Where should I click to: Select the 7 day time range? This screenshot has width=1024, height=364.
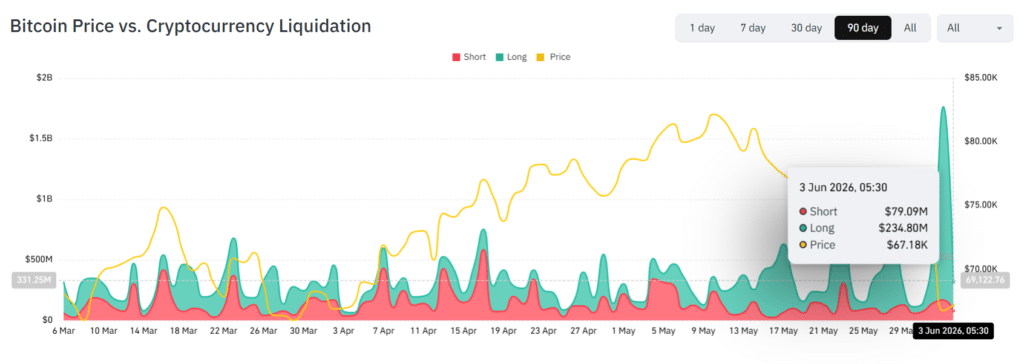pyautogui.click(x=752, y=28)
